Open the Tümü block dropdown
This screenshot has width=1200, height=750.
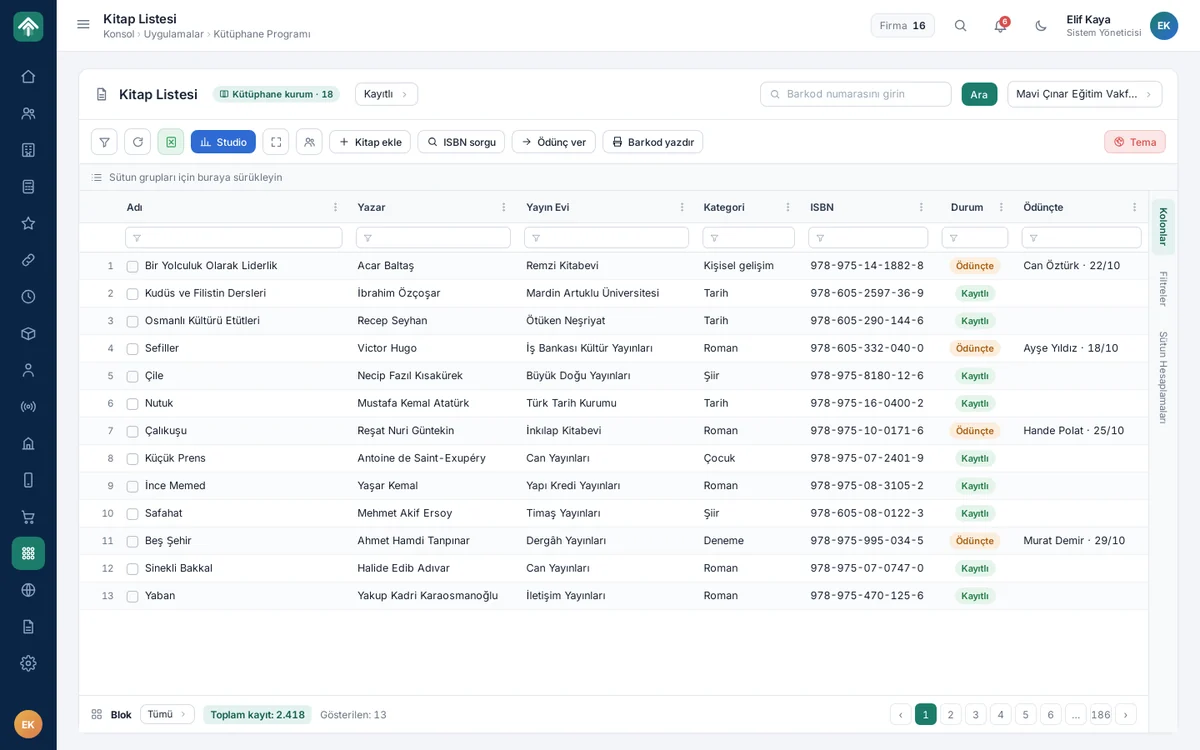167,714
